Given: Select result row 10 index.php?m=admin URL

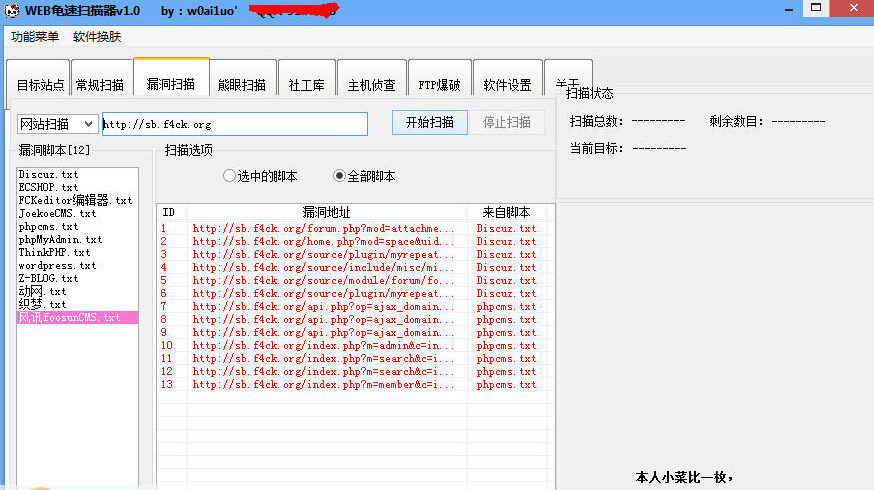Looking at the screenshot, I should pyautogui.click(x=323, y=345).
